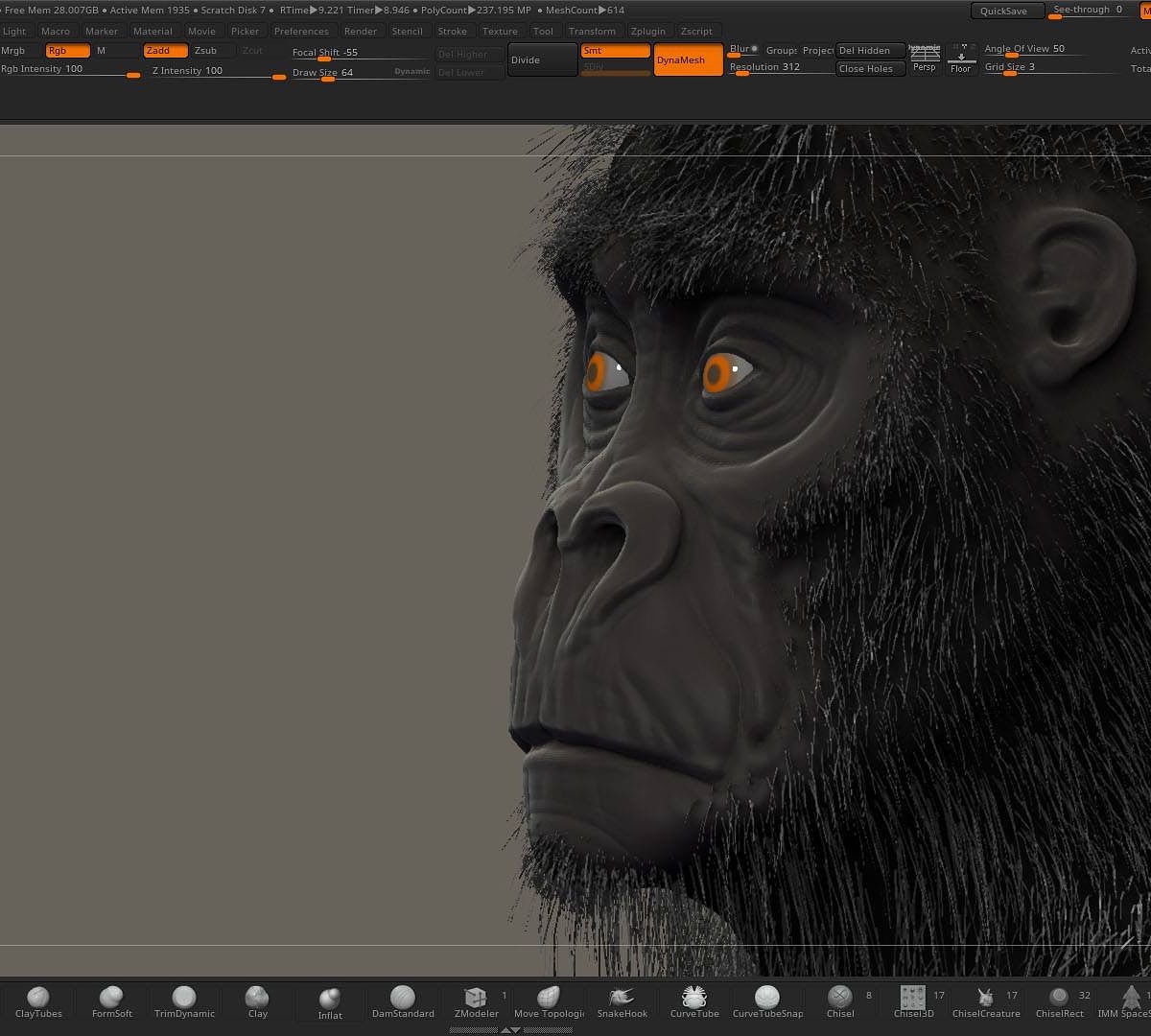Choose the ChiselRect brush
Image resolution: width=1151 pixels, height=1036 pixels.
[1059, 1001]
